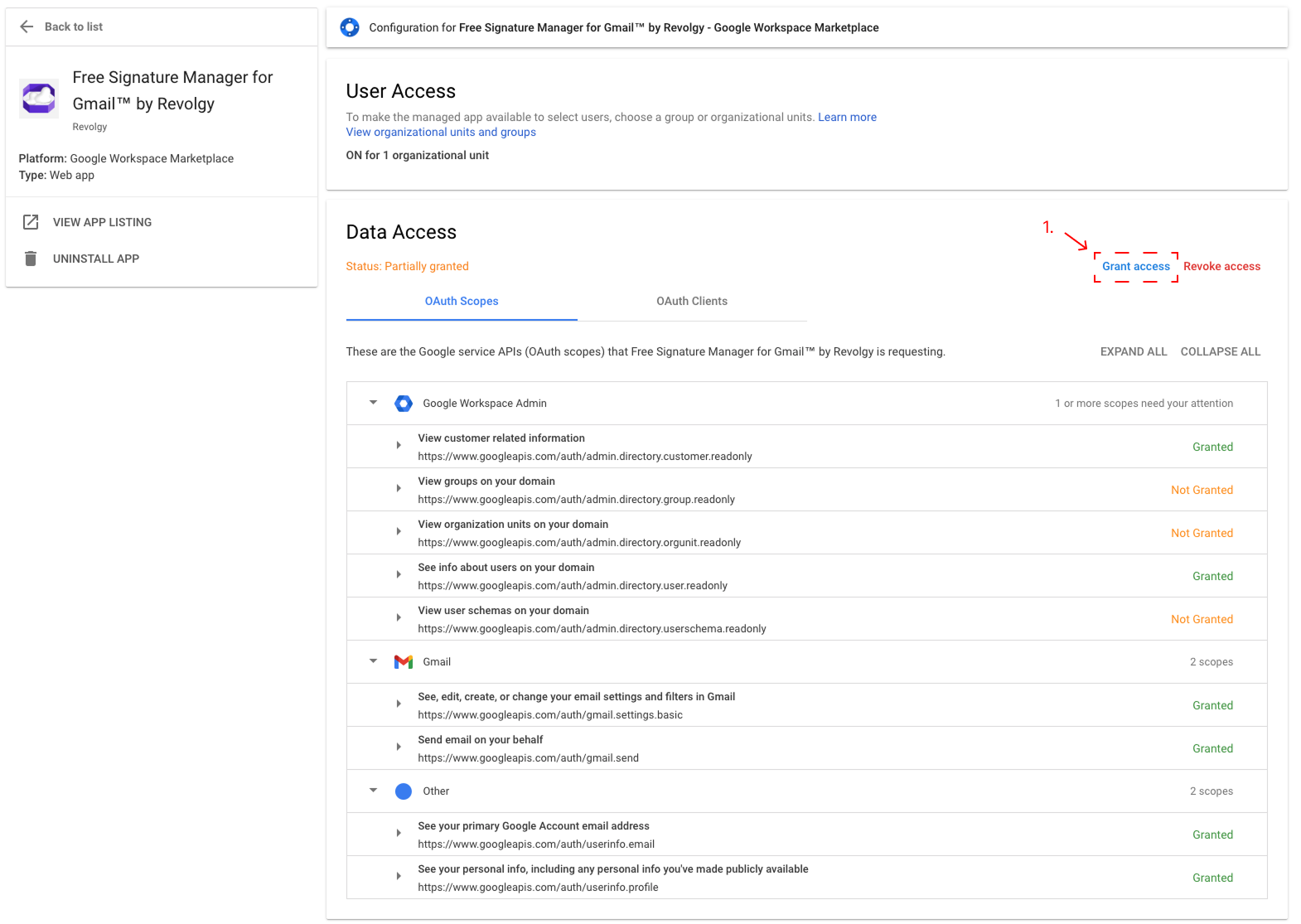This screenshot has height=924, width=1301.
Task: Click the 'Revolgy' developer name under title
Action: tap(89, 128)
